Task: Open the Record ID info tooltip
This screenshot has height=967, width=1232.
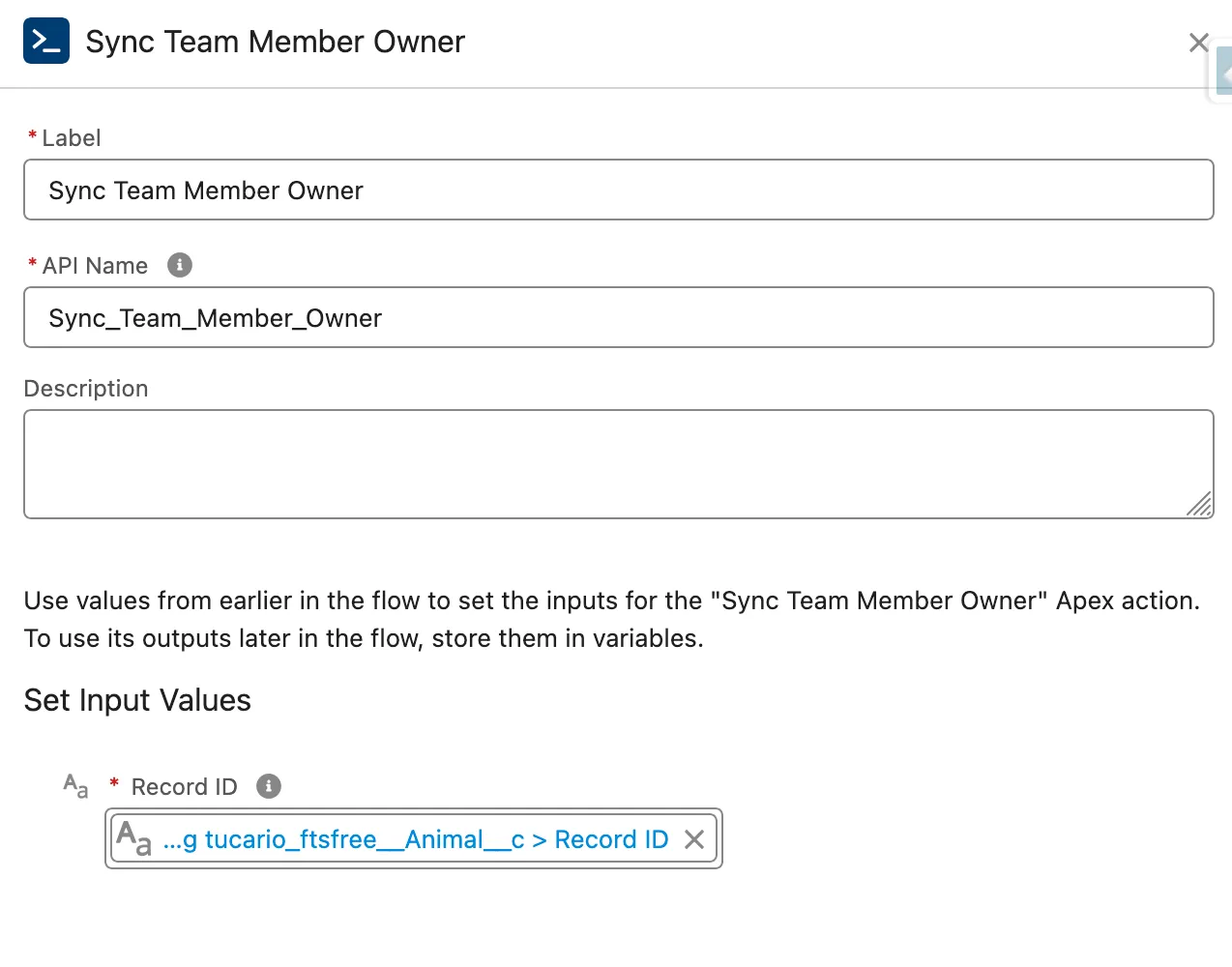Action: coord(268,786)
